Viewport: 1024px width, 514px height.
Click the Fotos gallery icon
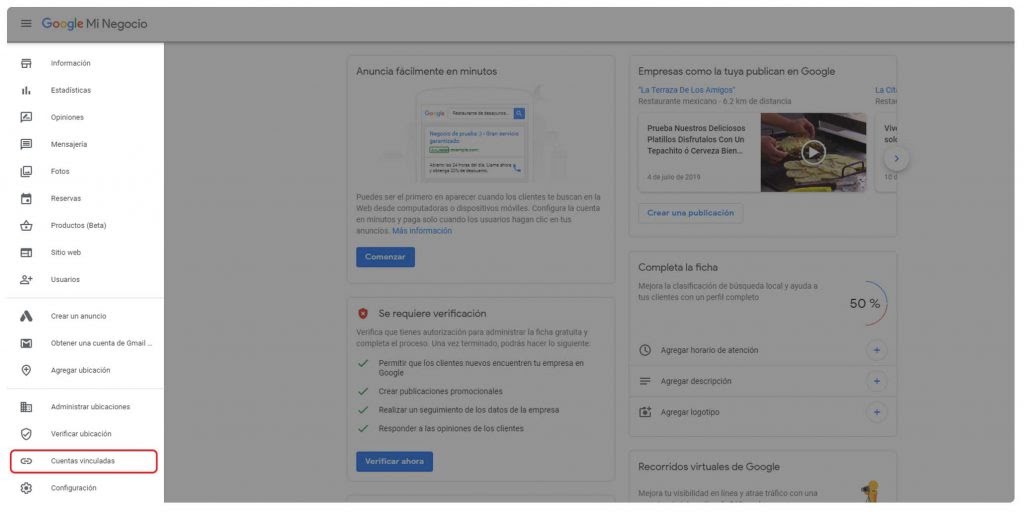pos(26,171)
